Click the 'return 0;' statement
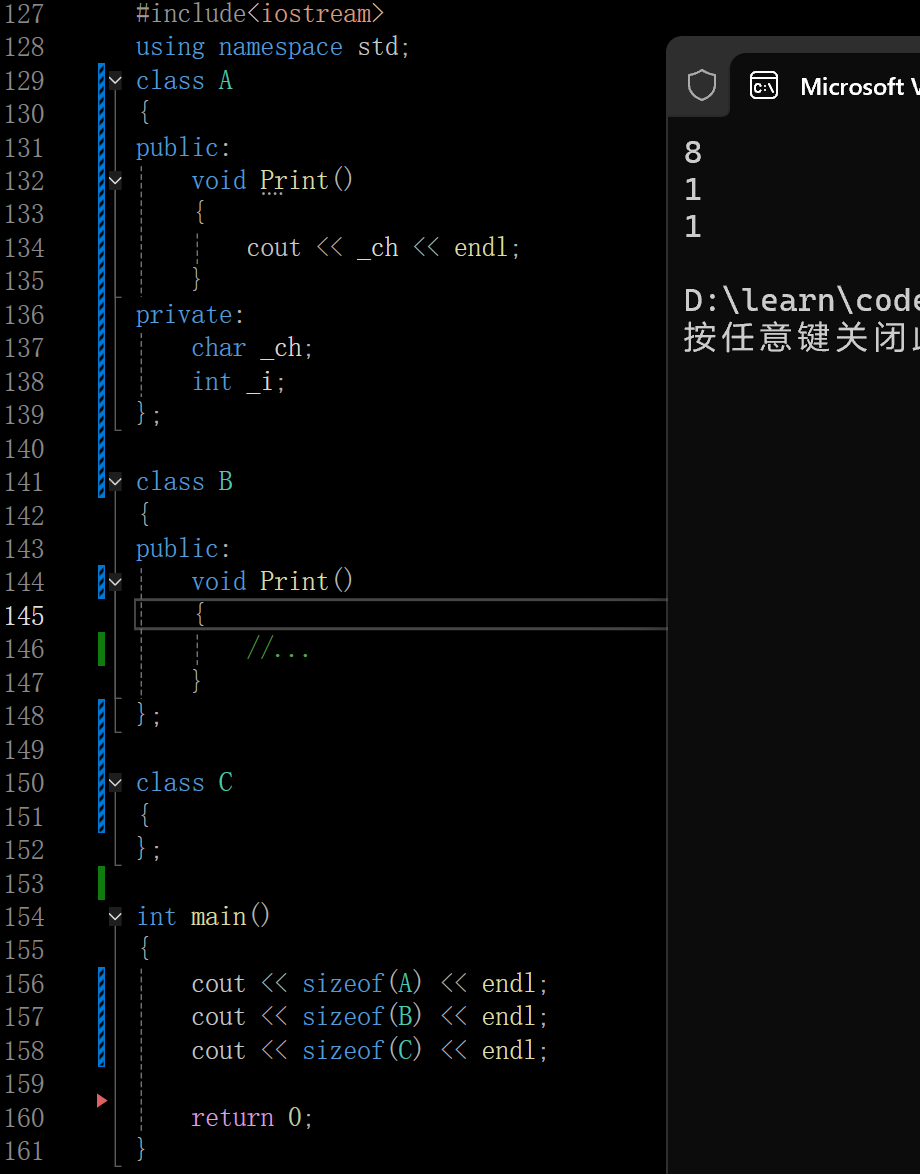Screen dimensions: 920x1174 (x=252, y=1117)
